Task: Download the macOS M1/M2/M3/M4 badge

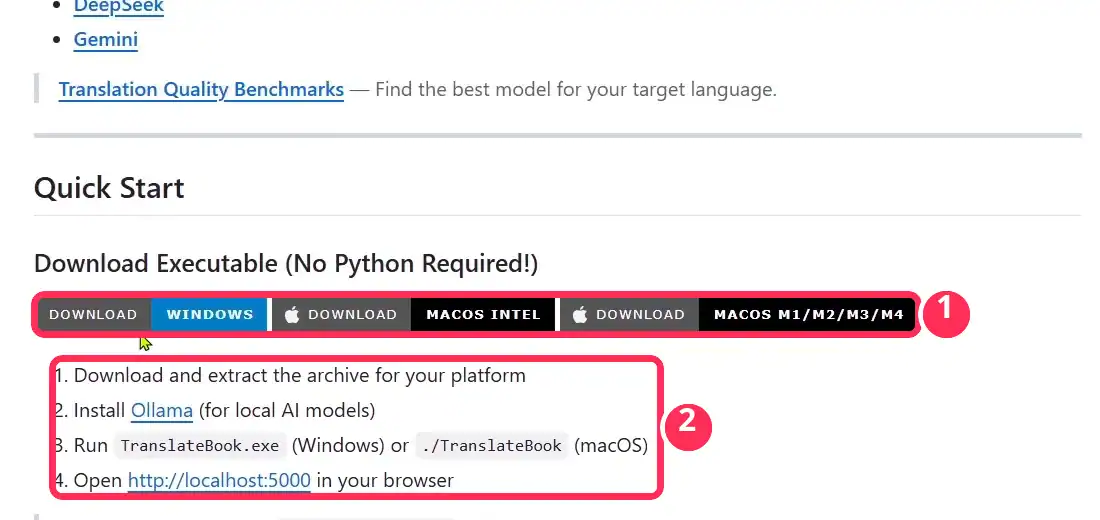Action: (737, 314)
